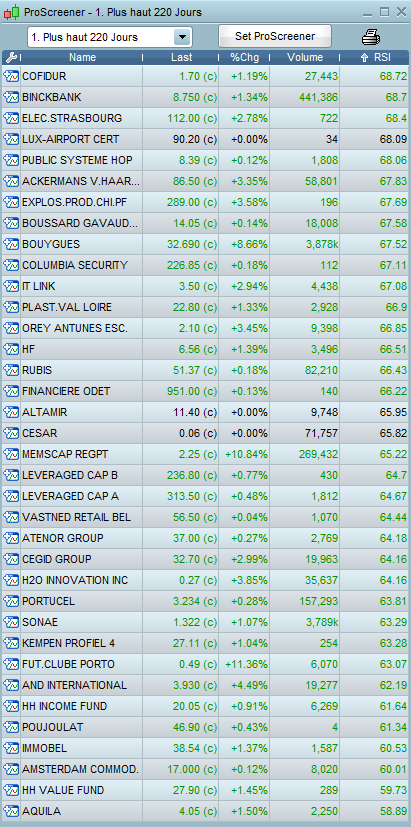
Task: Open chart icon for PUBLIC SYSTEME HOP row
Action: pyautogui.click(x=11, y=160)
